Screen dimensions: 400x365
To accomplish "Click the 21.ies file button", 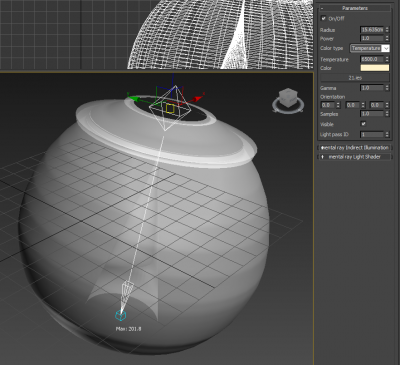I will (355, 78).
